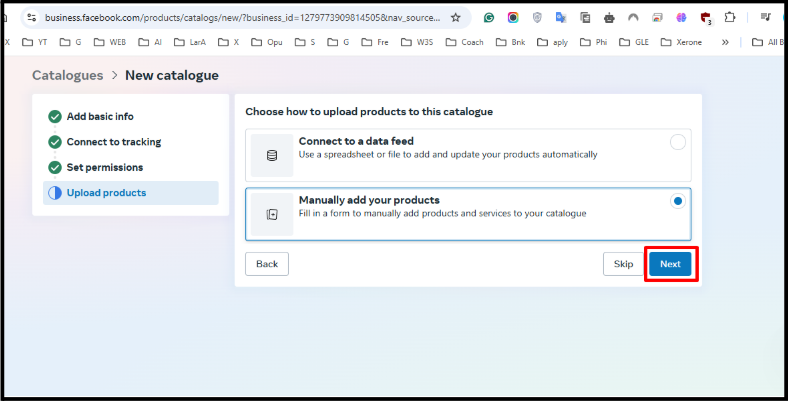
Task: Click the Grammarly extension icon
Action: point(488,18)
